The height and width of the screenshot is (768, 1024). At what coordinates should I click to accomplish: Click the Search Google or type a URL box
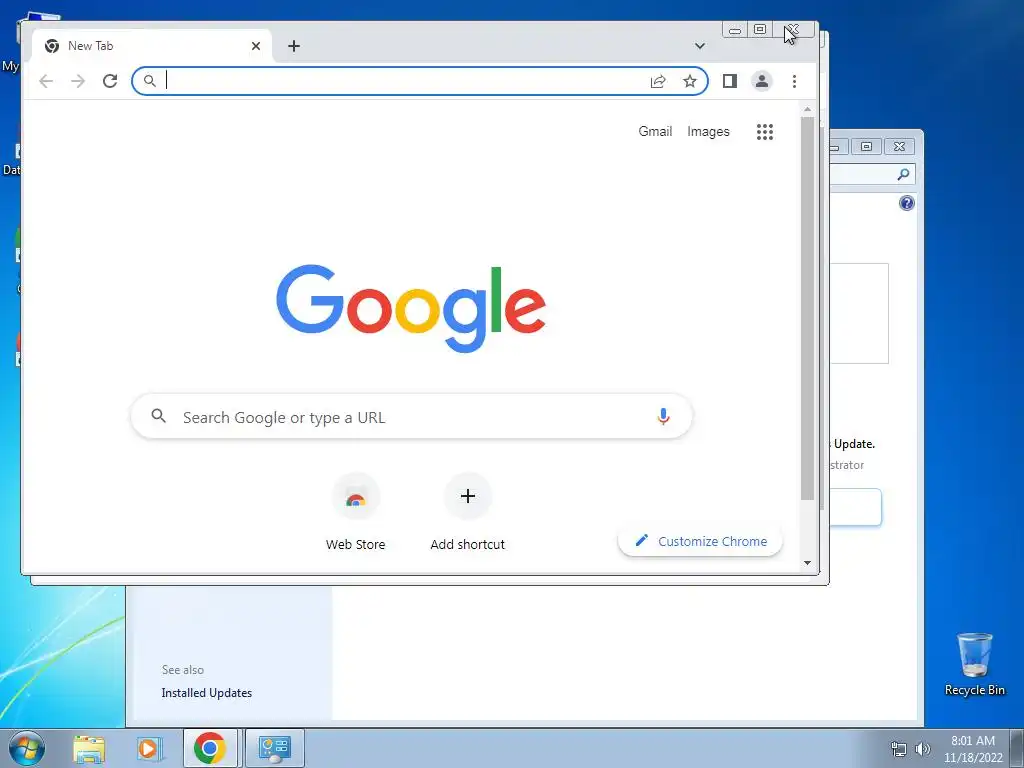411,417
